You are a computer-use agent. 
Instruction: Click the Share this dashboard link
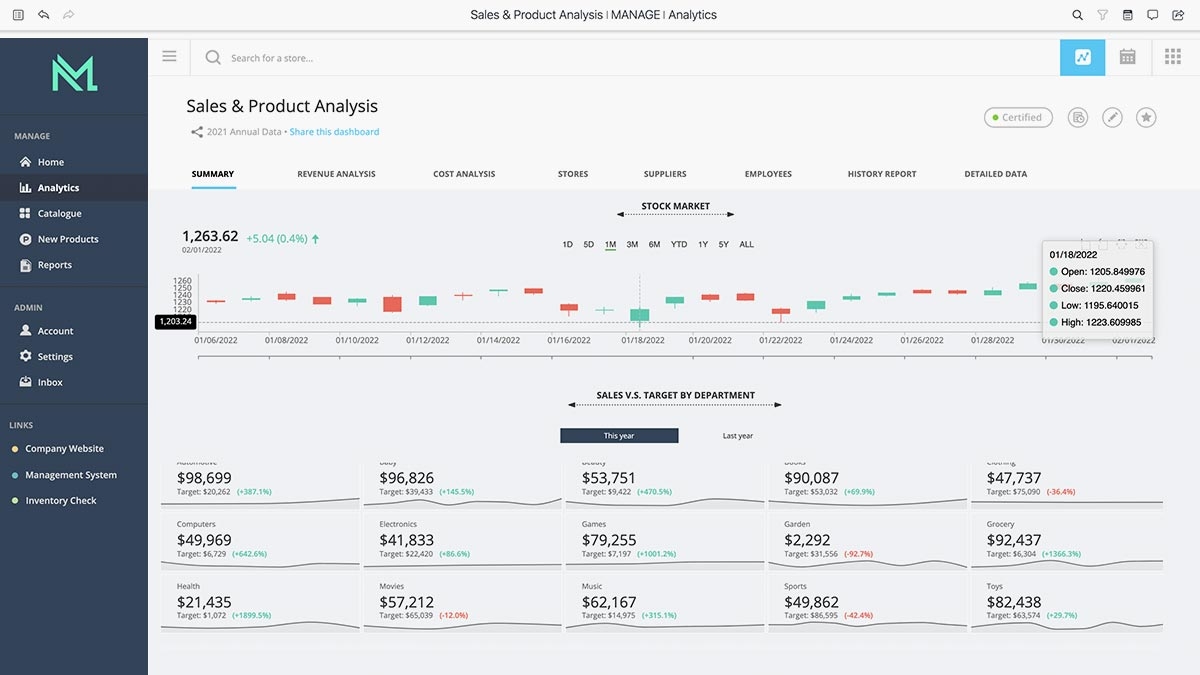[334, 132]
